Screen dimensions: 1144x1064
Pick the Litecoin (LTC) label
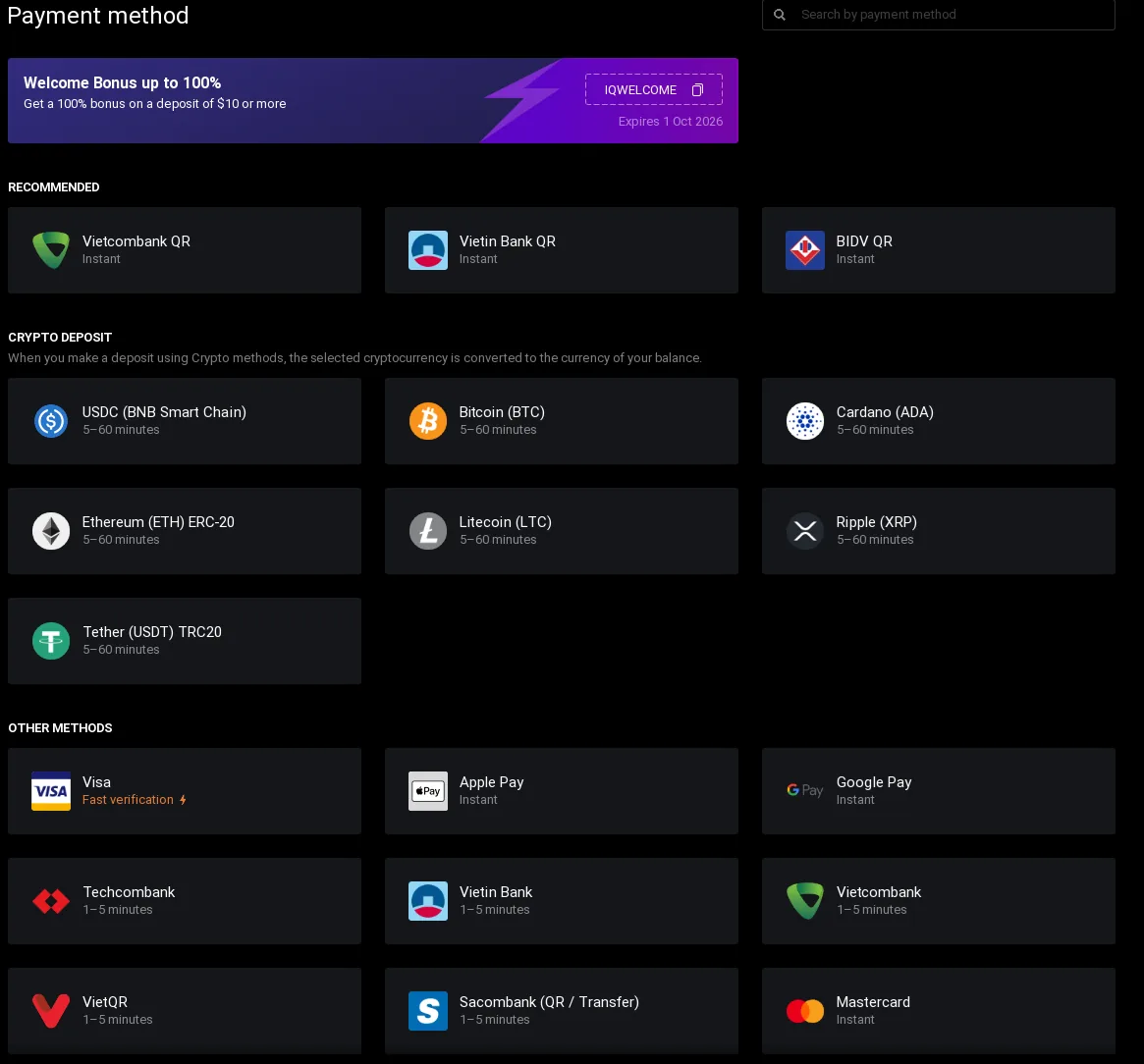[506, 522]
